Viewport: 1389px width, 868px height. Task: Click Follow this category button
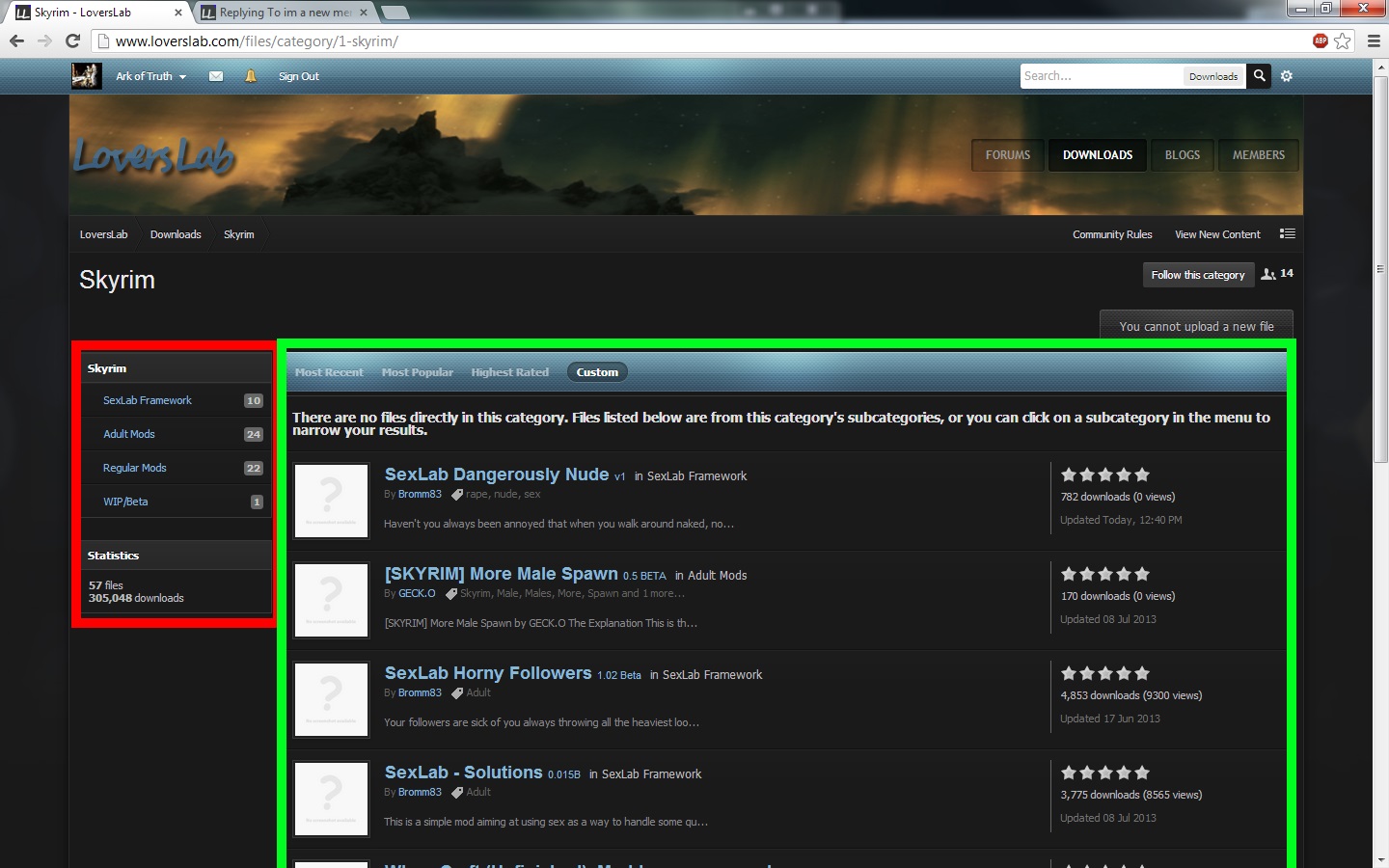[1198, 275]
